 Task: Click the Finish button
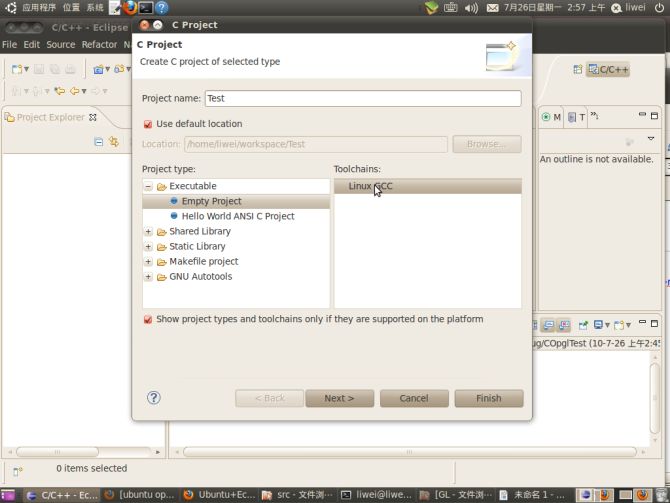tap(488, 398)
